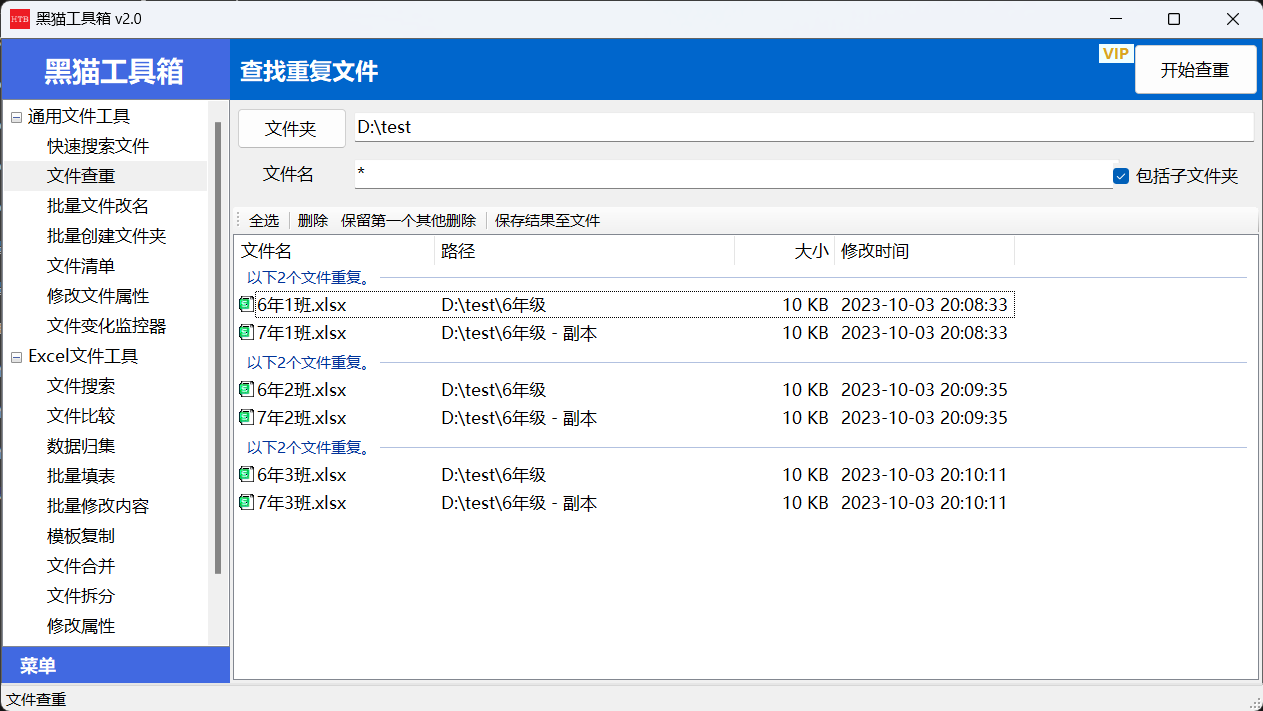Open 批量创建文件夹 tool
This screenshot has width=1263, height=711.
point(106,236)
